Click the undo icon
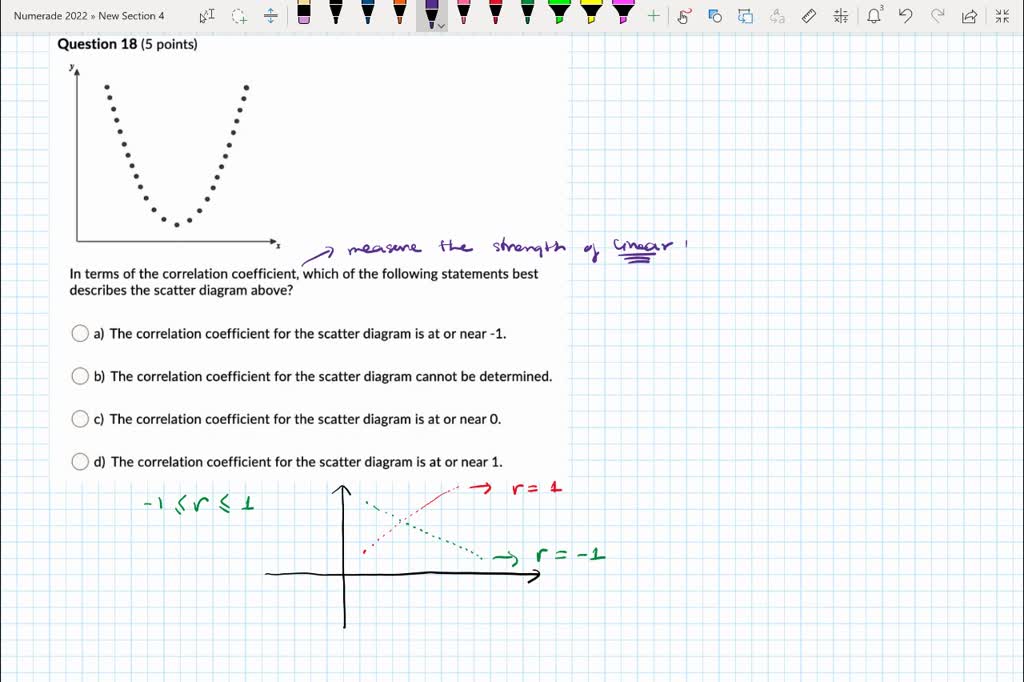1024x682 pixels. point(905,16)
